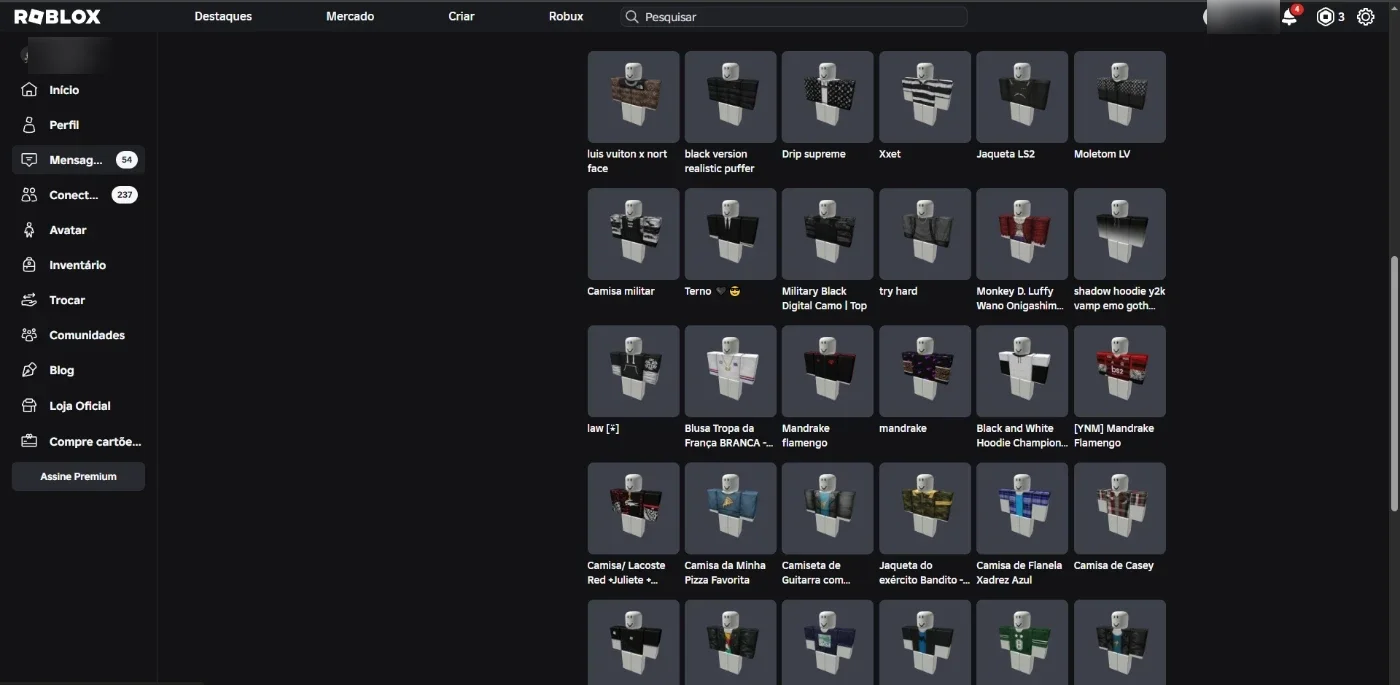1400x685 pixels.
Task: Open Blusa Tropa da França BRANCA thumbnail
Action: (x=731, y=371)
